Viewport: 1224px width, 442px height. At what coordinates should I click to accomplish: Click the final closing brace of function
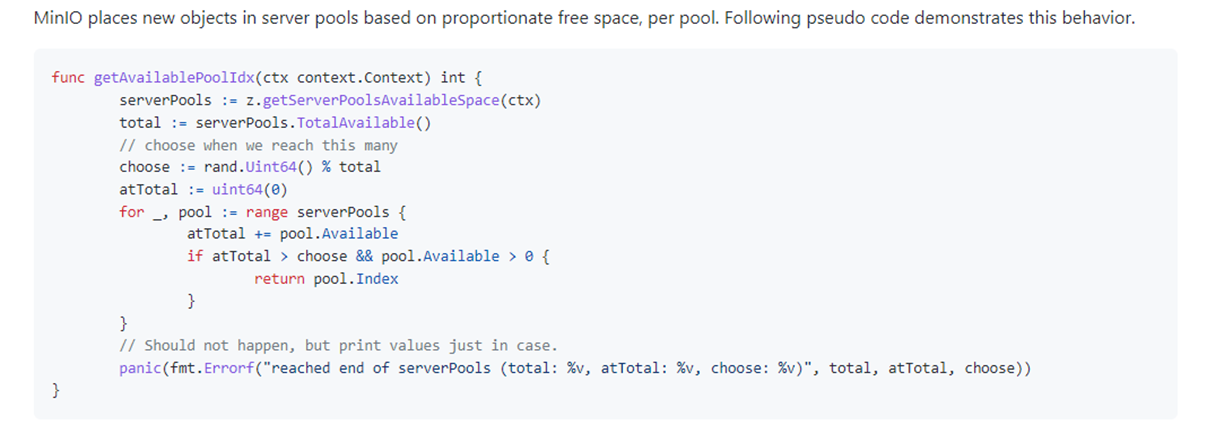[x=56, y=391]
